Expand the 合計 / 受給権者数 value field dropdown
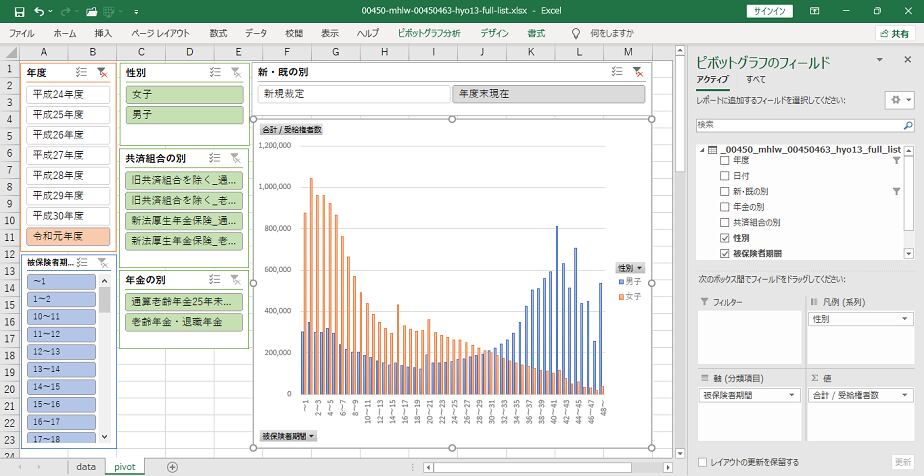Screen dimensions: 924x476 (905, 395)
